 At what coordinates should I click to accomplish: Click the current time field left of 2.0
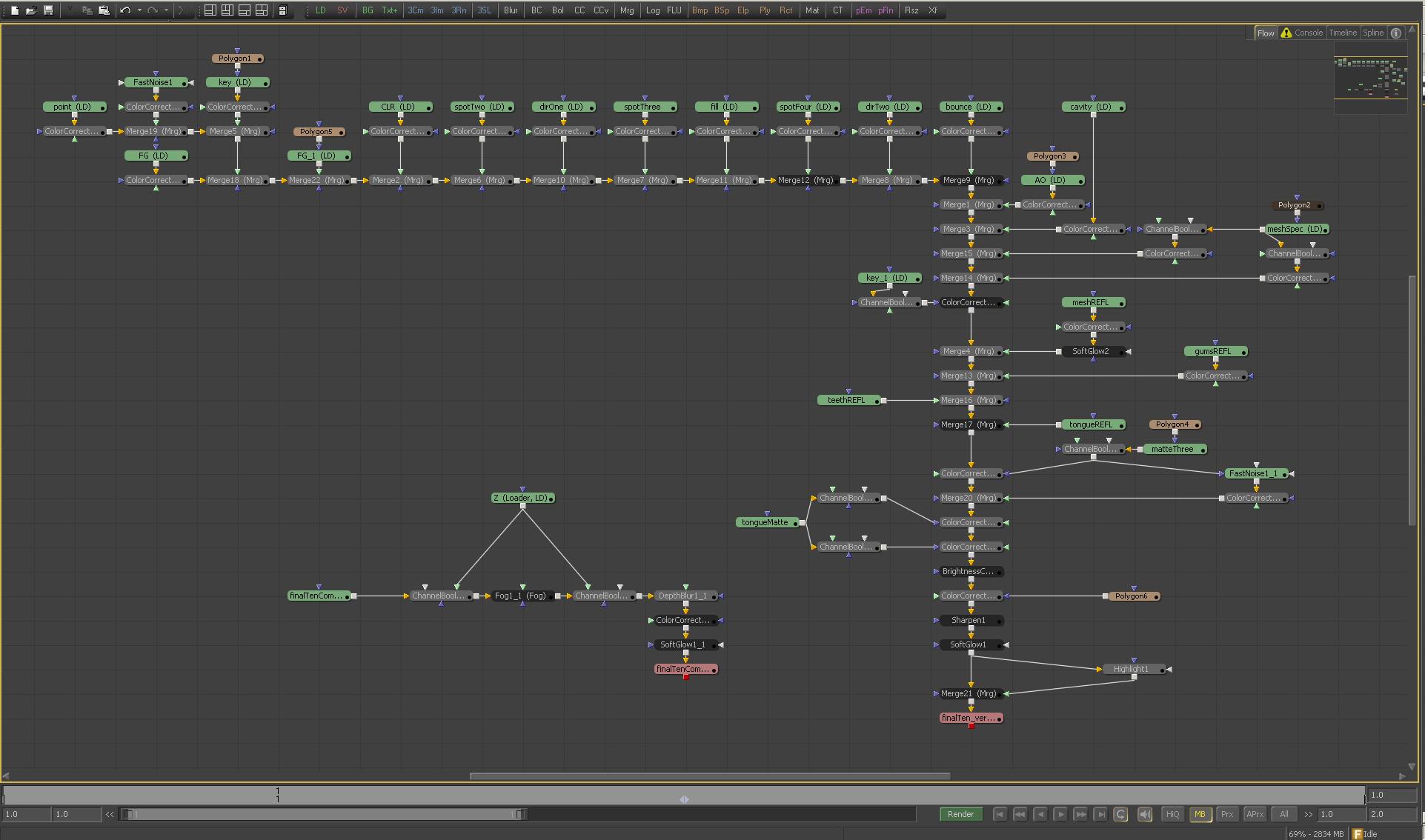point(1341,814)
